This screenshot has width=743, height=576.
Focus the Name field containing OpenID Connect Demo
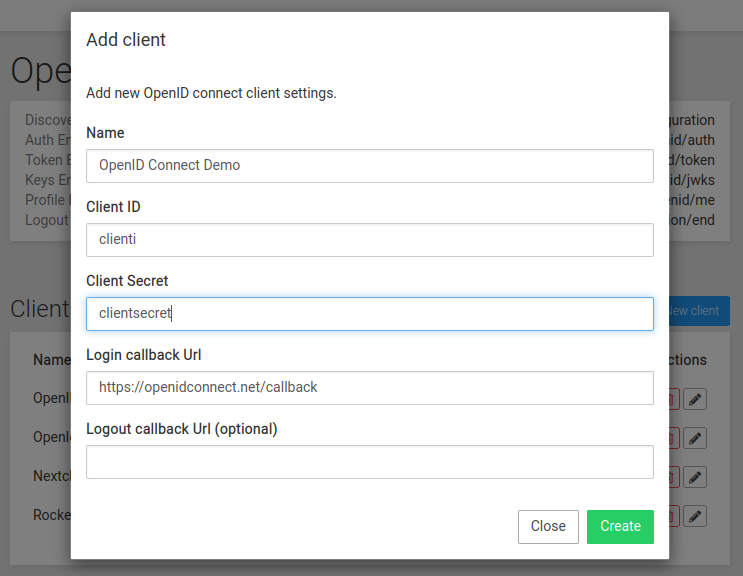[x=369, y=166]
